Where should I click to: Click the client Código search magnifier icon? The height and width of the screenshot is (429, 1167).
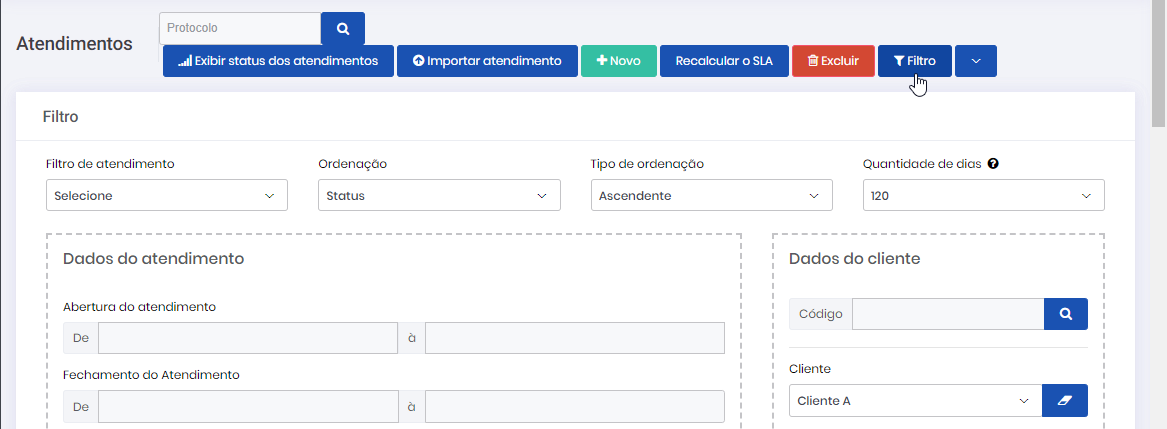pos(1065,314)
